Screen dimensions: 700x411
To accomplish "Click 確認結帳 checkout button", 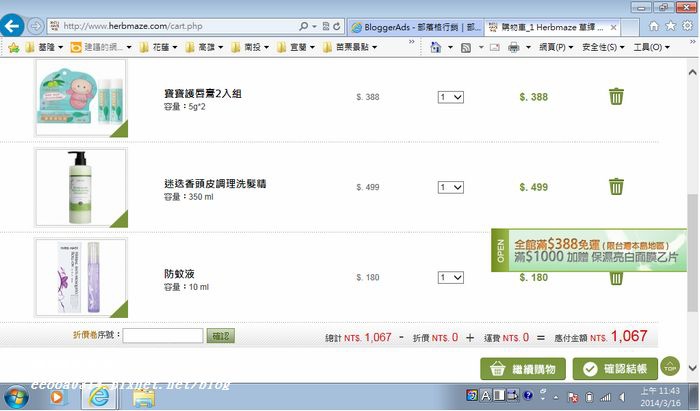I will (x=615, y=369).
